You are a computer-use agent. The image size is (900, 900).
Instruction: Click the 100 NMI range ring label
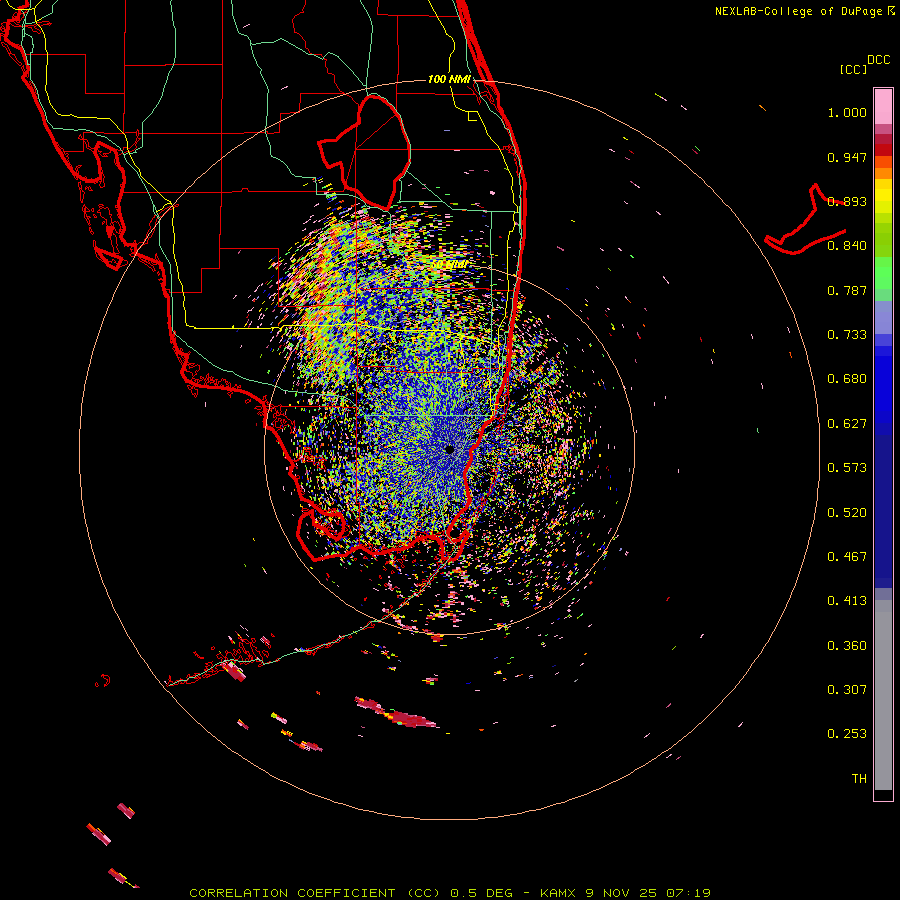[449, 79]
